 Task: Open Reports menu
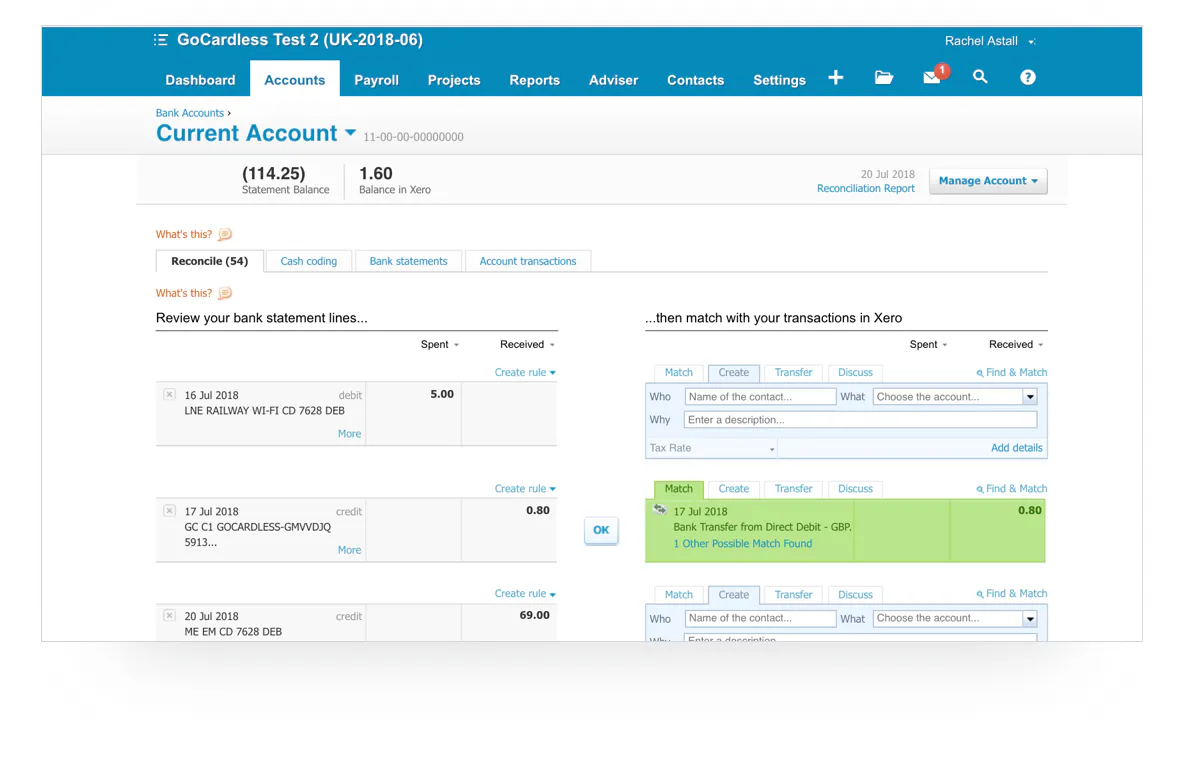click(535, 80)
